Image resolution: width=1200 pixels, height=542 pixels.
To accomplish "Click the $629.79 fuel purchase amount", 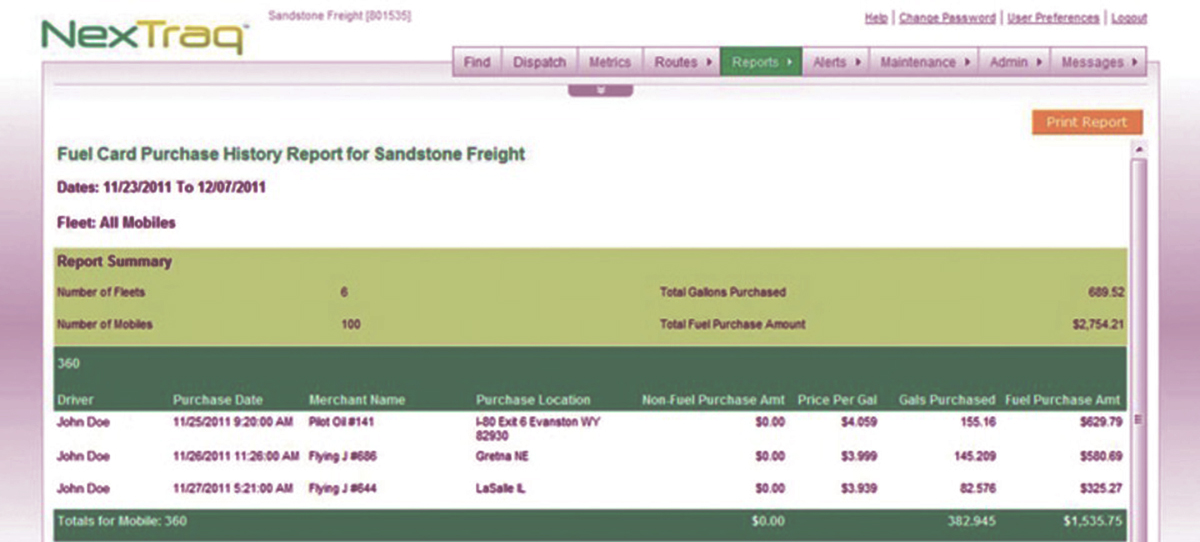I will click(1100, 422).
